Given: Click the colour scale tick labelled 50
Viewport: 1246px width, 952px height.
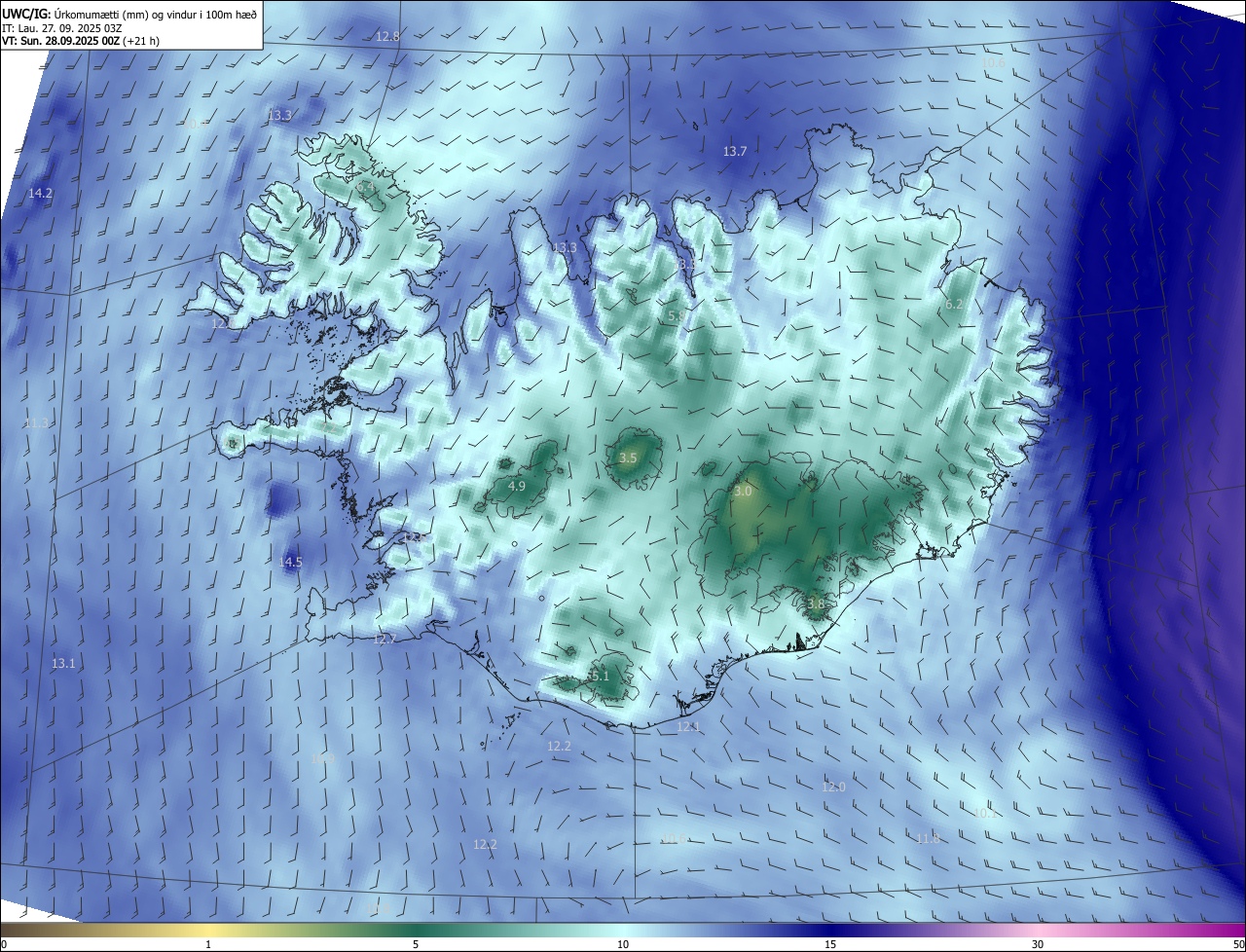Looking at the screenshot, I should click(1238, 944).
